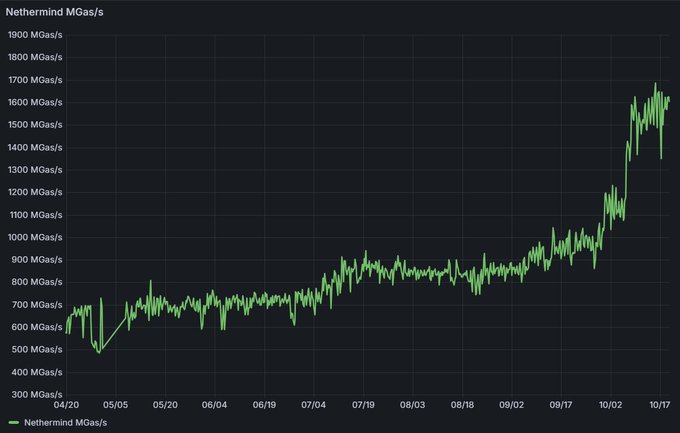Screen dimensions: 680x433
Task: Click the 900 MGas/s axis label
Action: click(x=37, y=259)
